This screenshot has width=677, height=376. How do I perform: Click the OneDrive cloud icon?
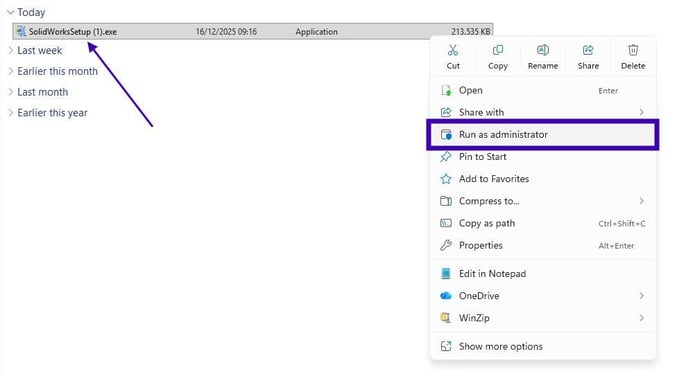pos(446,296)
